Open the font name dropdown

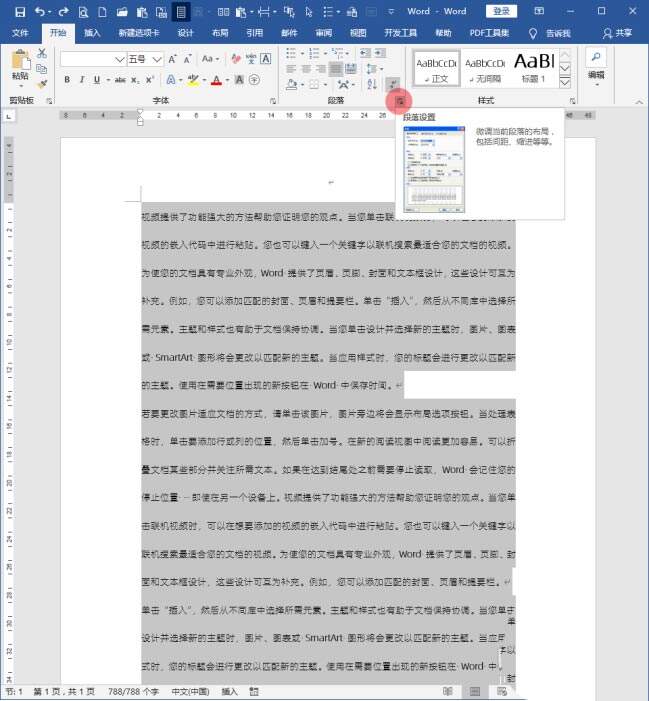click(x=119, y=59)
